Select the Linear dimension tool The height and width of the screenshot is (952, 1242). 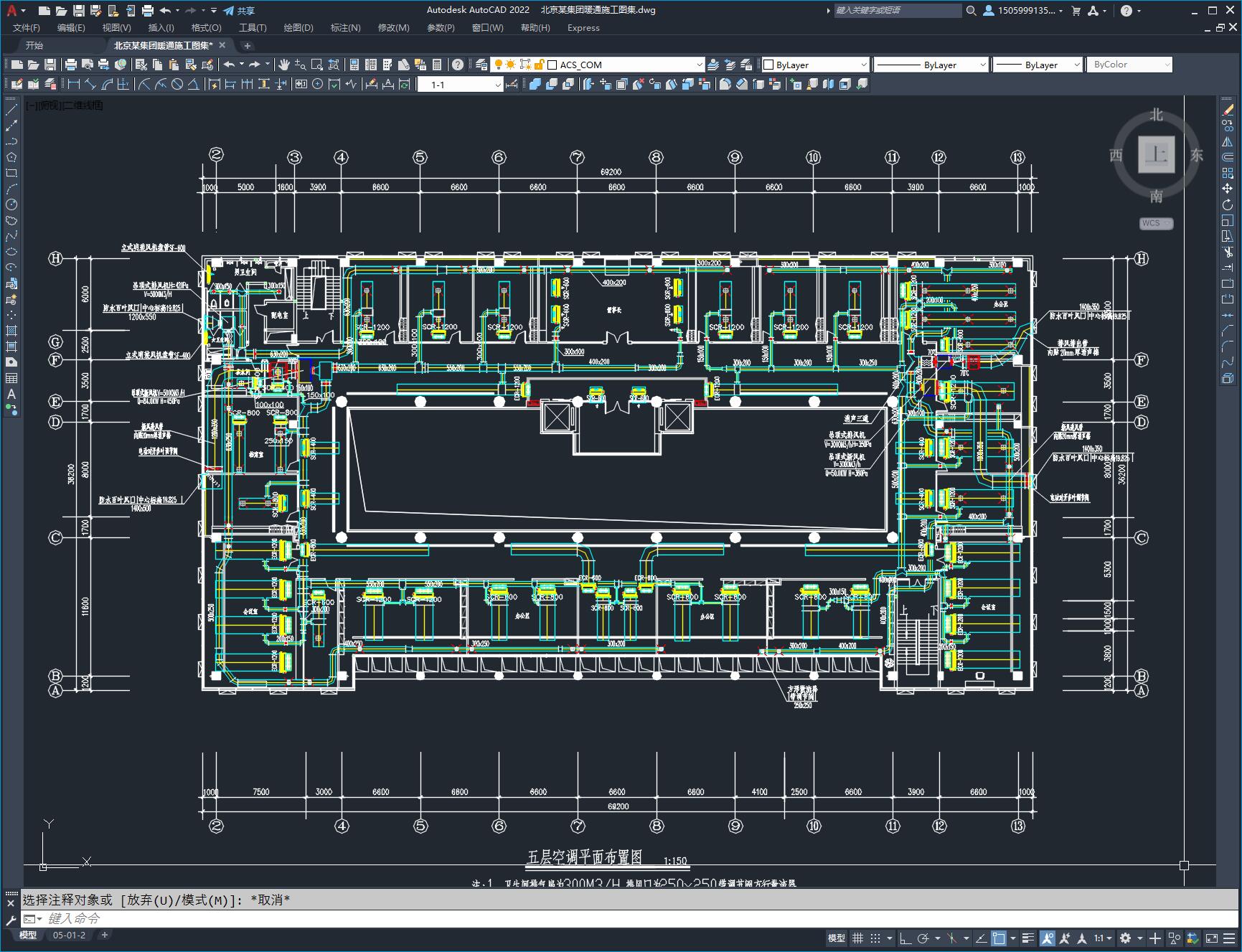pos(73,84)
